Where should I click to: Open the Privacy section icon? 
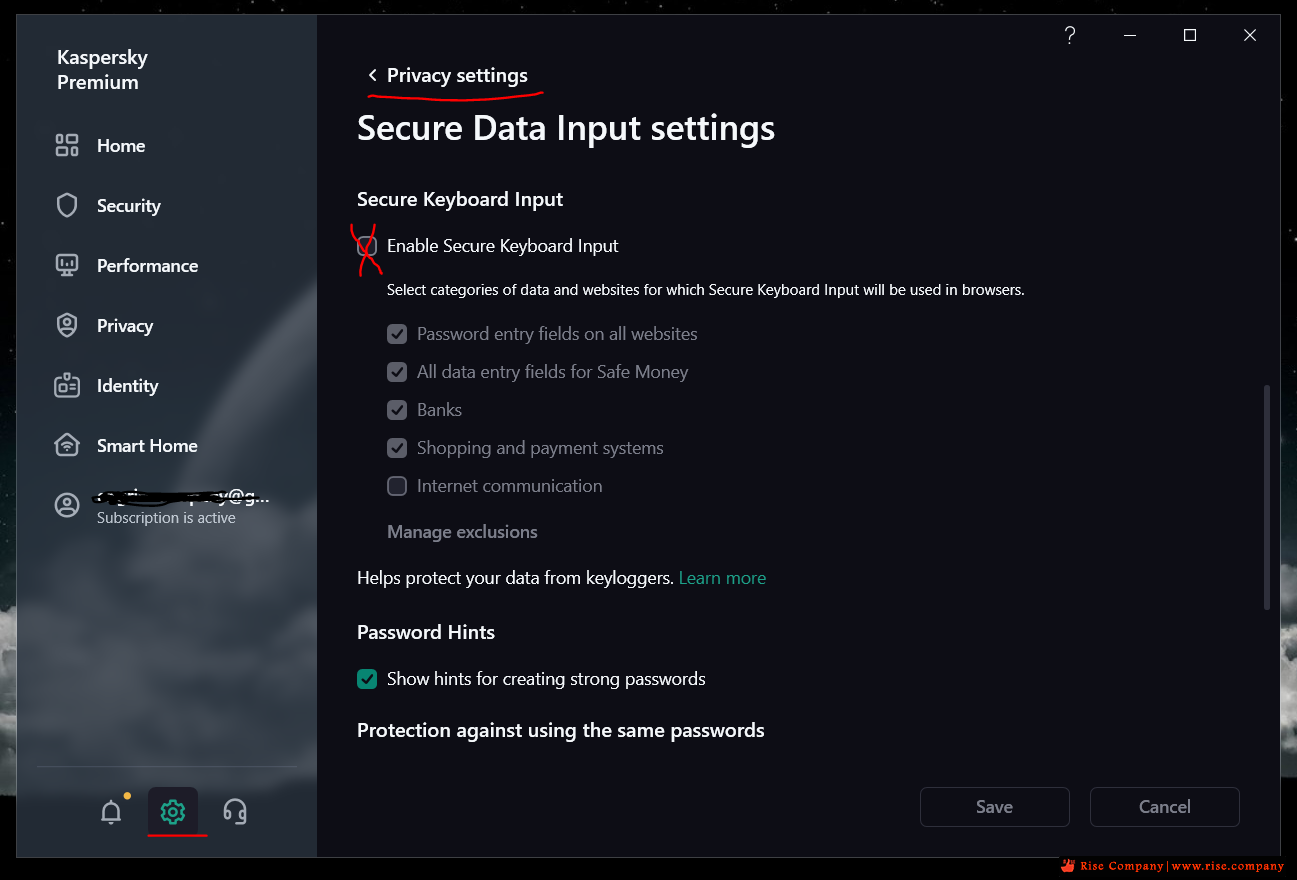tap(67, 326)
